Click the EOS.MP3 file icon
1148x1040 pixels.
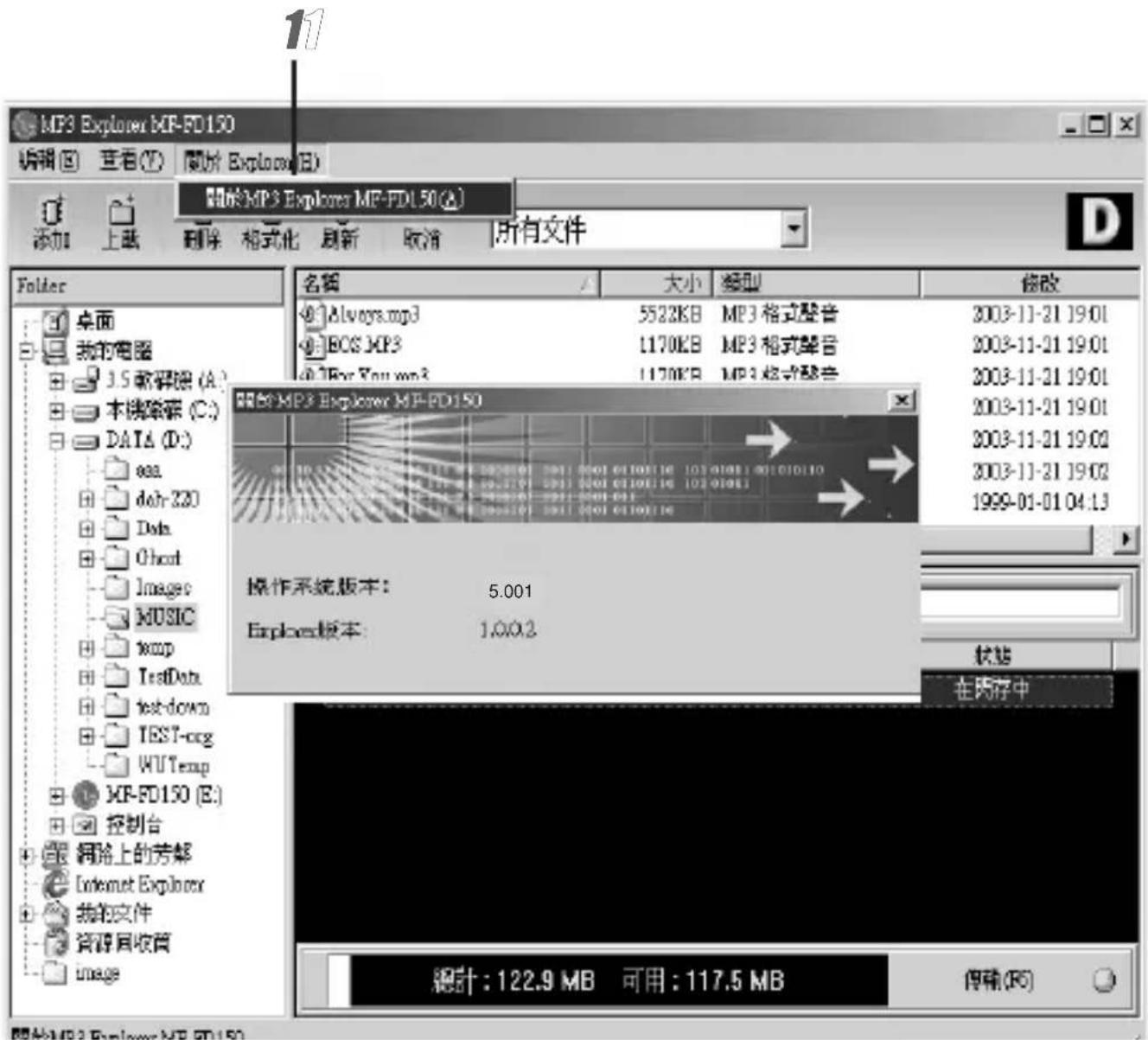coord(312,345)
